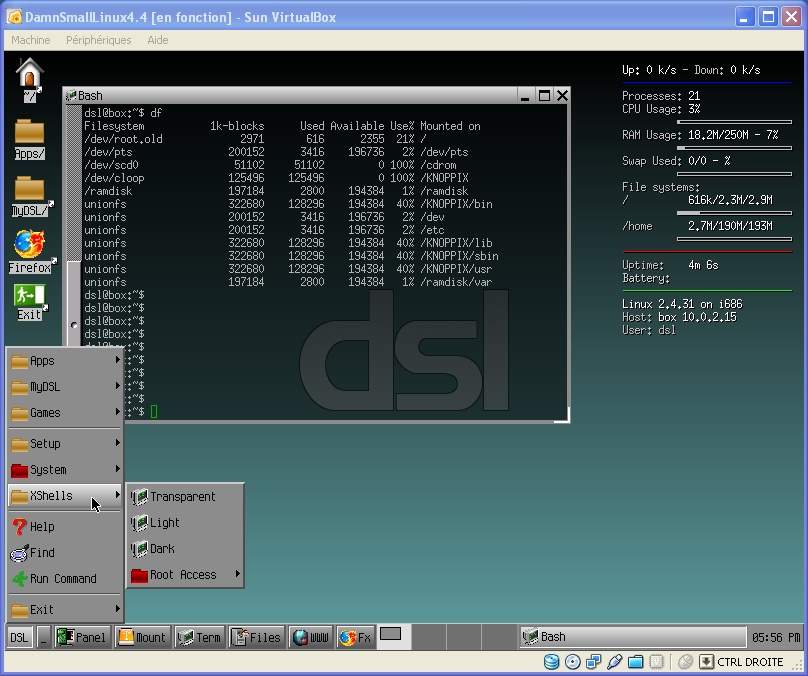Expand the MyDSL submenu
Viewport: 808px width, 676px height.
(65, 386)
